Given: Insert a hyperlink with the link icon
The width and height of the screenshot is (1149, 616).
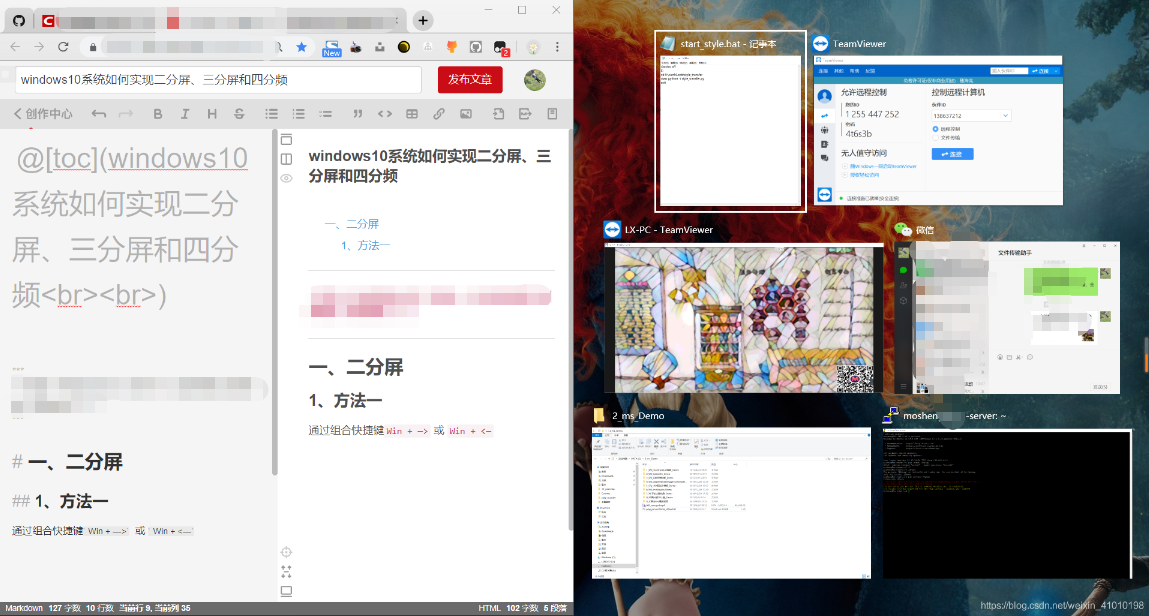Looking at the screenshot, I should (438, 113).
